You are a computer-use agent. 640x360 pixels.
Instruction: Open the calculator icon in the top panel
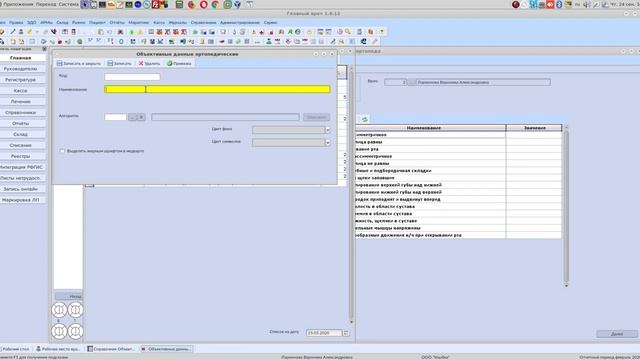tap(179, 4)
